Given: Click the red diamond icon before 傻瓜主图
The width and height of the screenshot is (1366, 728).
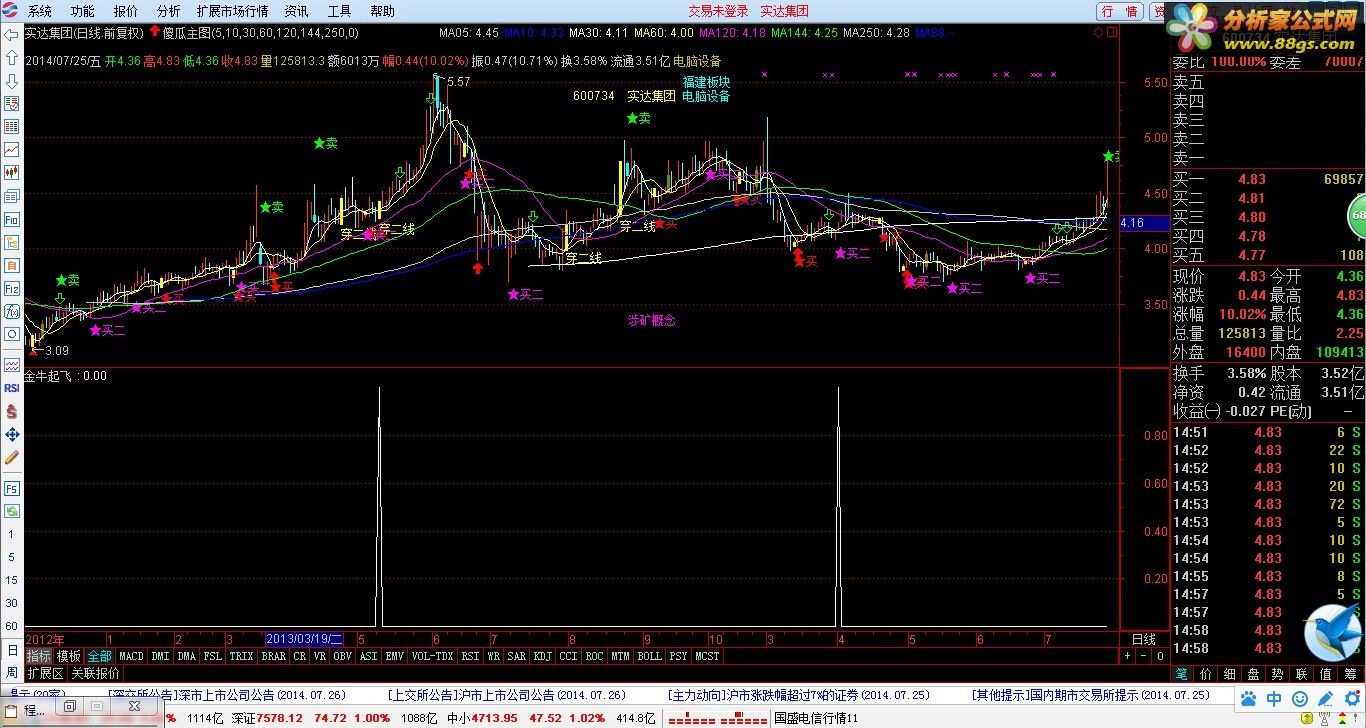Looking at the screenshot, I should coord(155,32).
